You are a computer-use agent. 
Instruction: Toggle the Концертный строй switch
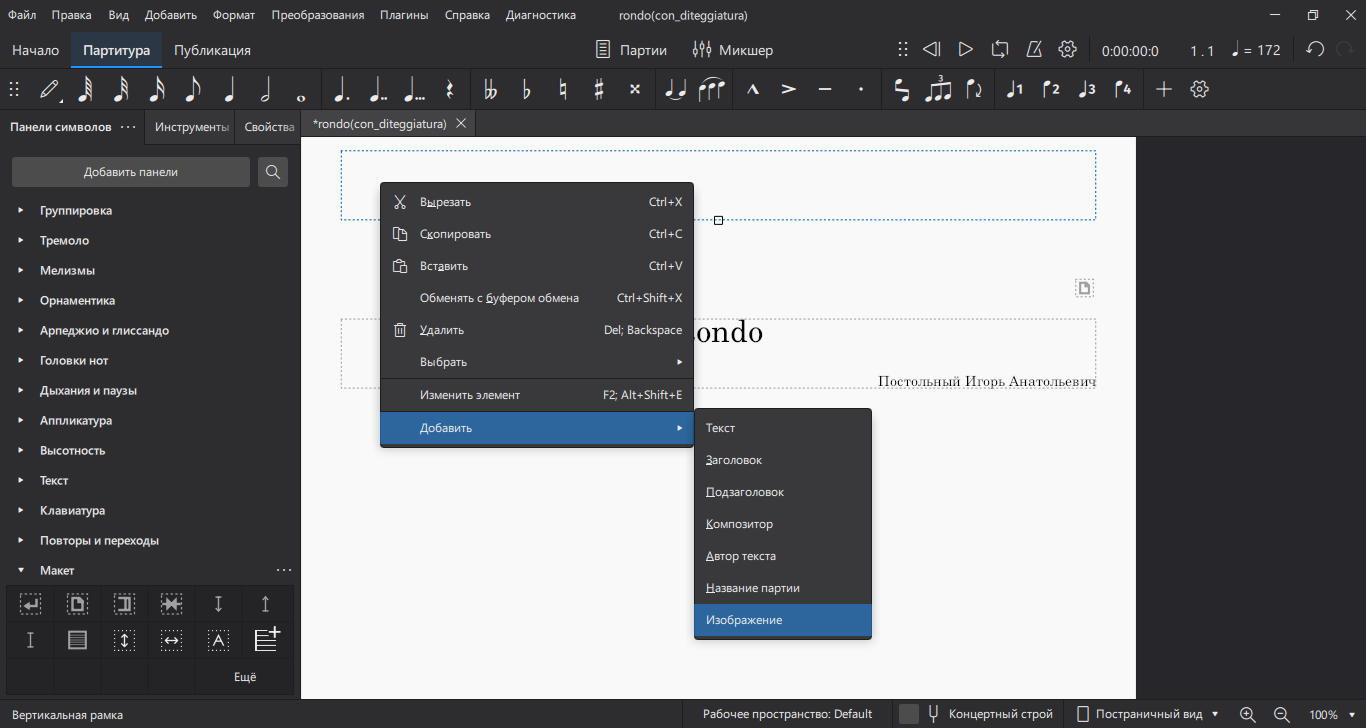coord(909,714)
